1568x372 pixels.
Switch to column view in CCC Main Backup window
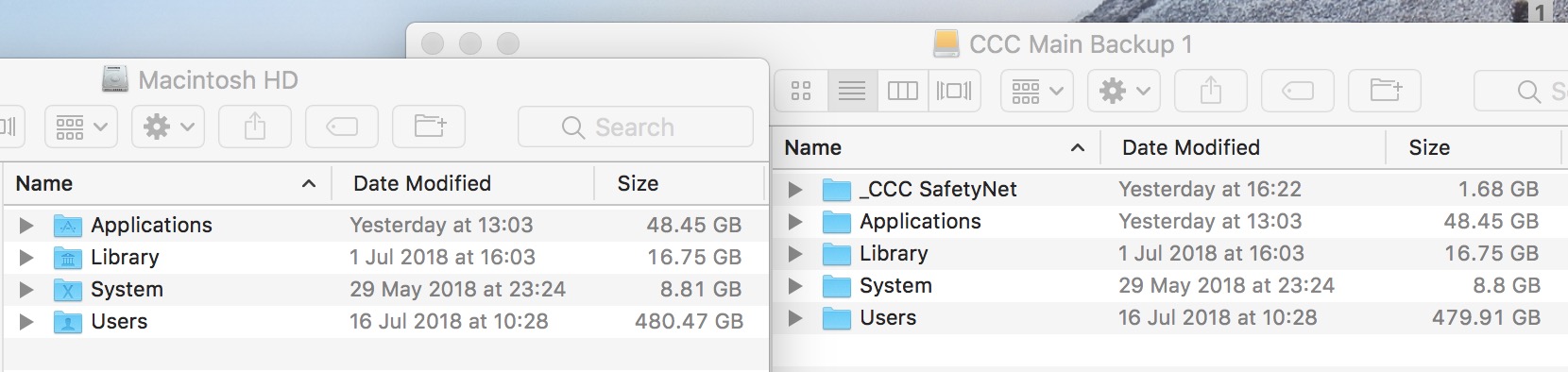pos(903,91)
